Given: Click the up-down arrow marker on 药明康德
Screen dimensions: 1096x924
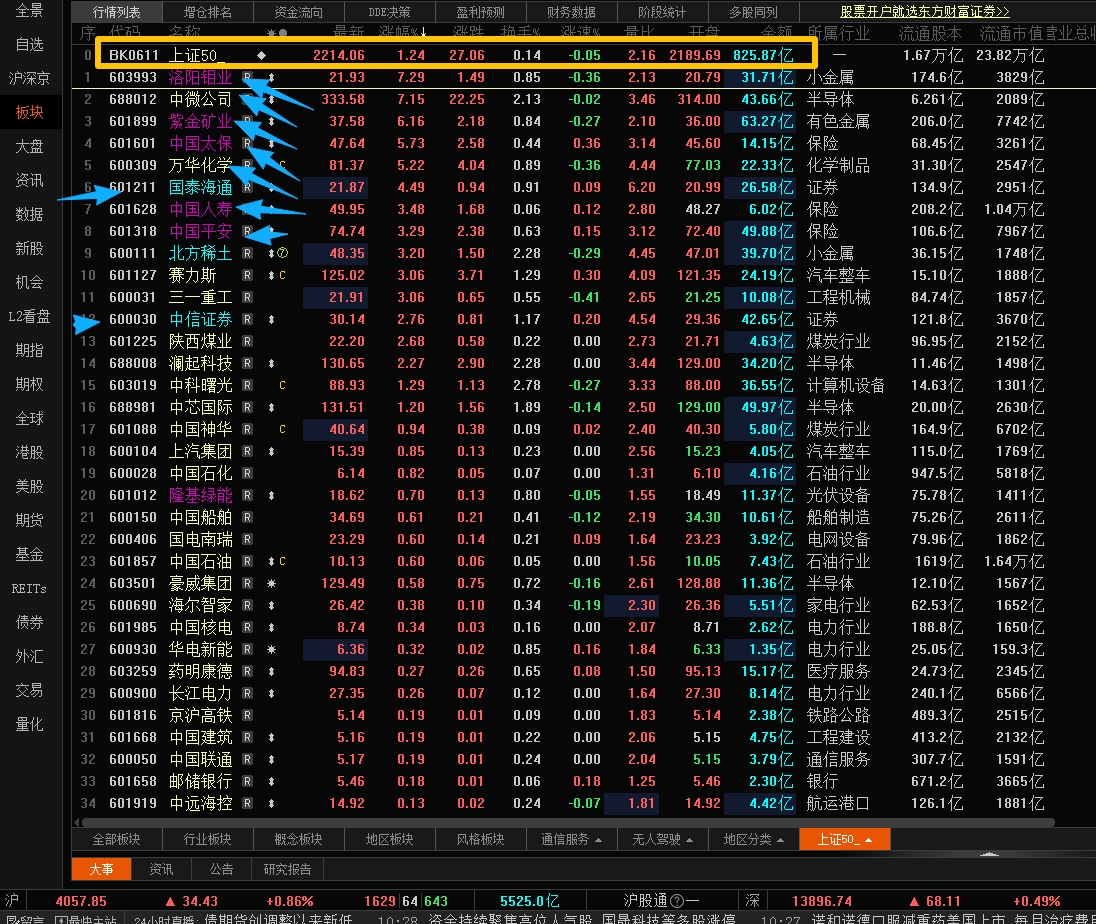Looking at the screenshot, I should pyautogui.click(x=271, y=671).
